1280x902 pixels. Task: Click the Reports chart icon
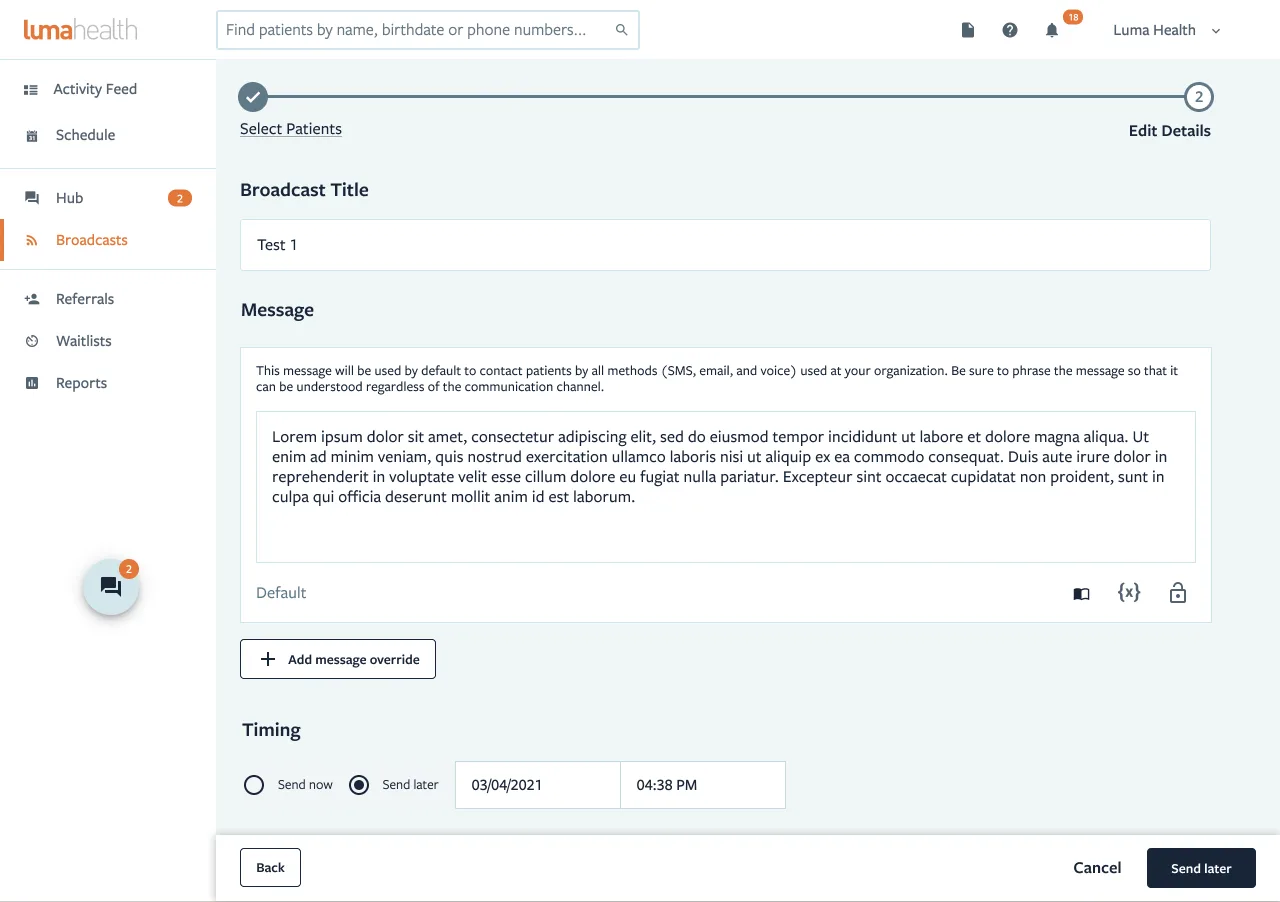pos(32,383)
